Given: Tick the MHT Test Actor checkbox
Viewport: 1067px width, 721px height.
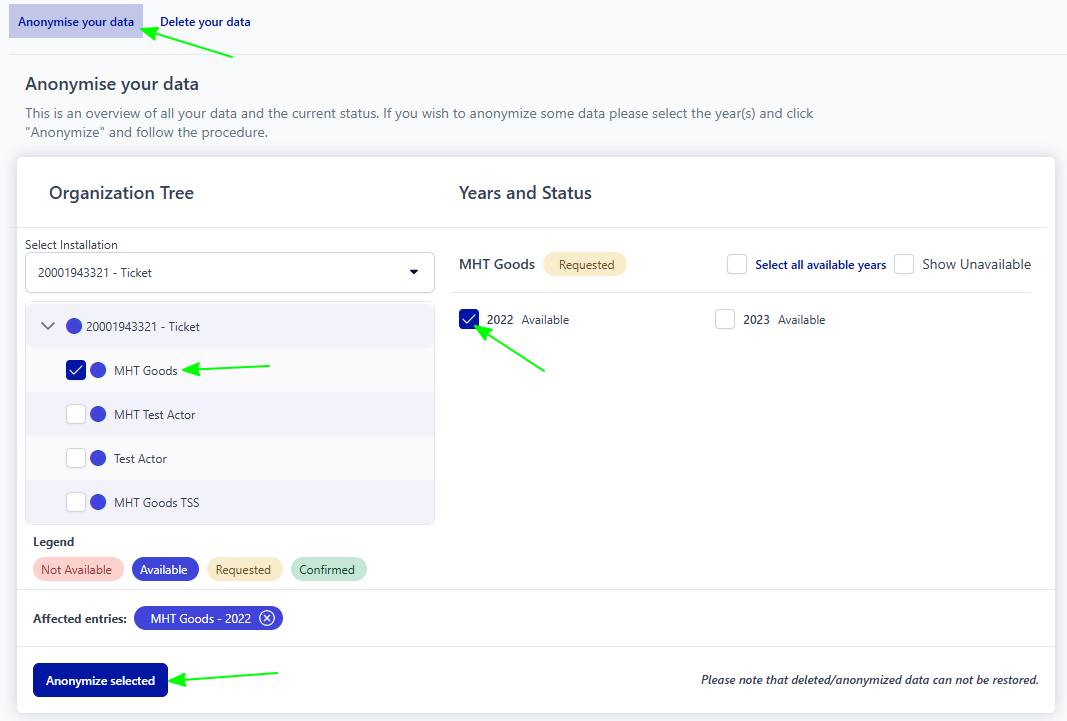Looking at the screenshot, I should coord(76,414).
